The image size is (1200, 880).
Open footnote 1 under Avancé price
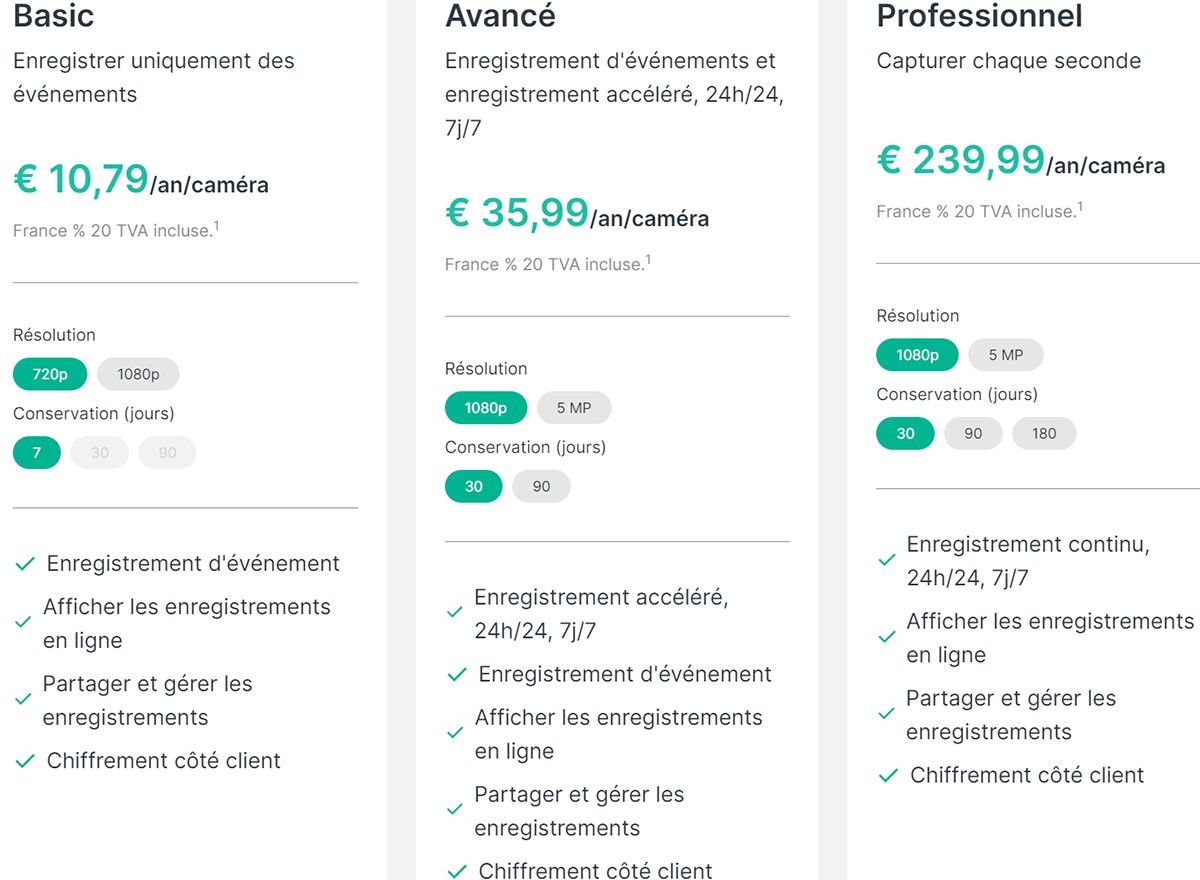click(x=648, y=260)
